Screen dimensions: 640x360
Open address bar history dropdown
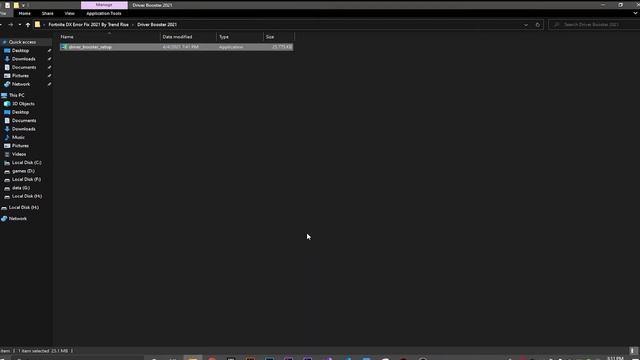pyautogui.click(x=526, y=25)
